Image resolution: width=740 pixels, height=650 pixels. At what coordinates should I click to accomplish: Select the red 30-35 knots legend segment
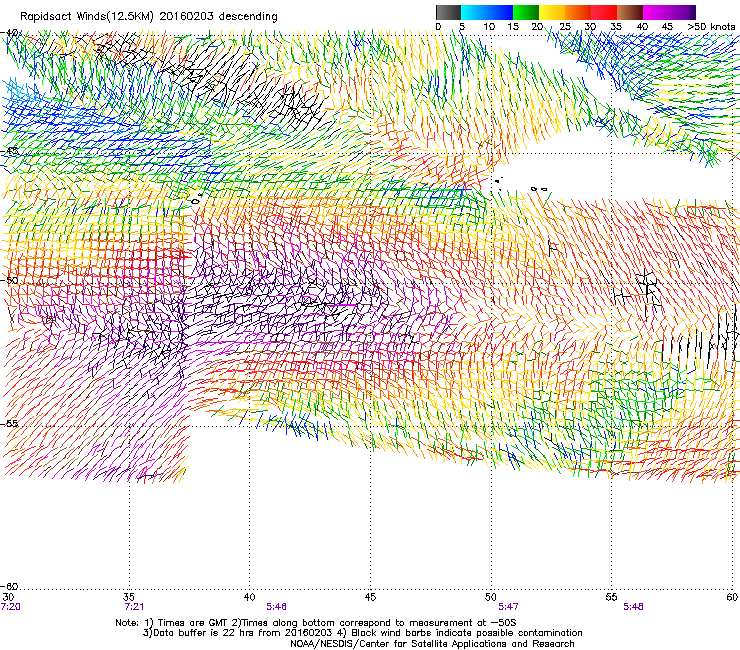pos(604,12)
